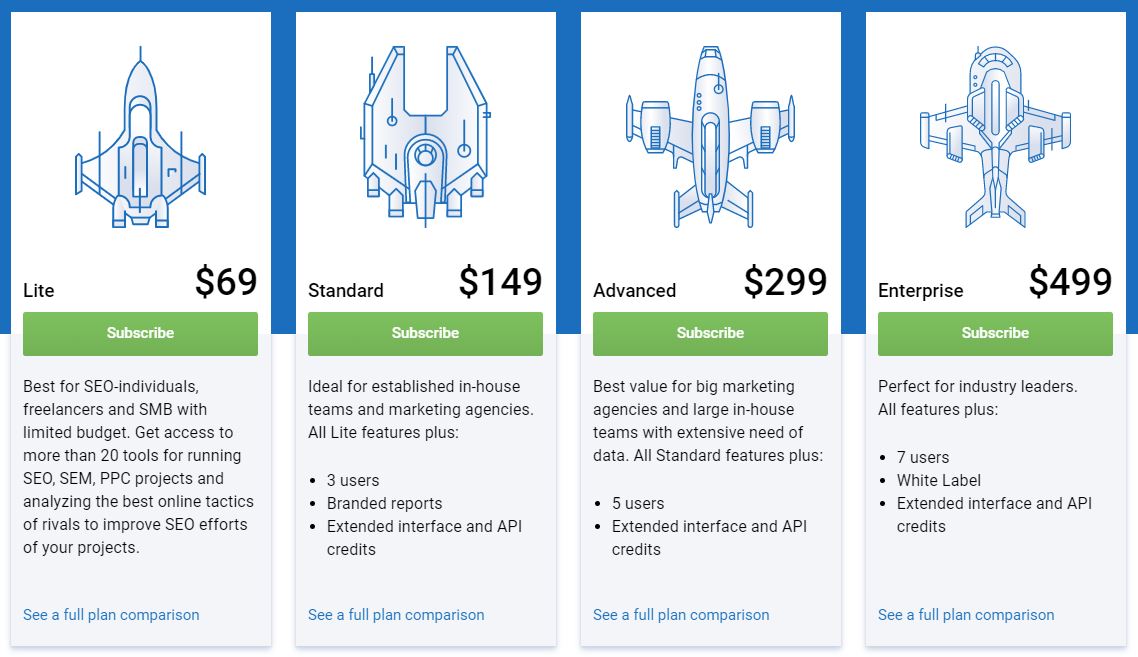Subscribe to the Enterprise plan
1138x657 pixels.
[x=995, y=333]
